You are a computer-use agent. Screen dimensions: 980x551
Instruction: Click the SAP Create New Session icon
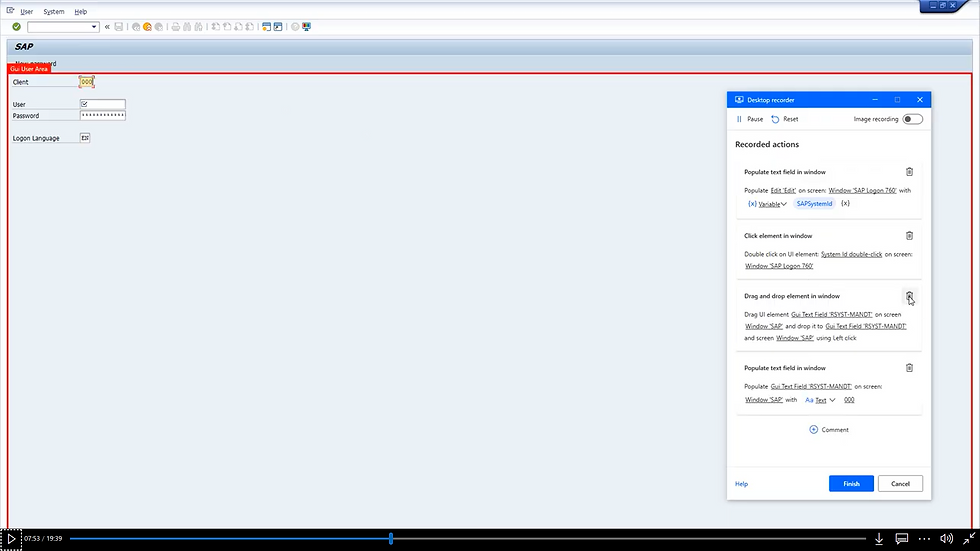point(266,27)
